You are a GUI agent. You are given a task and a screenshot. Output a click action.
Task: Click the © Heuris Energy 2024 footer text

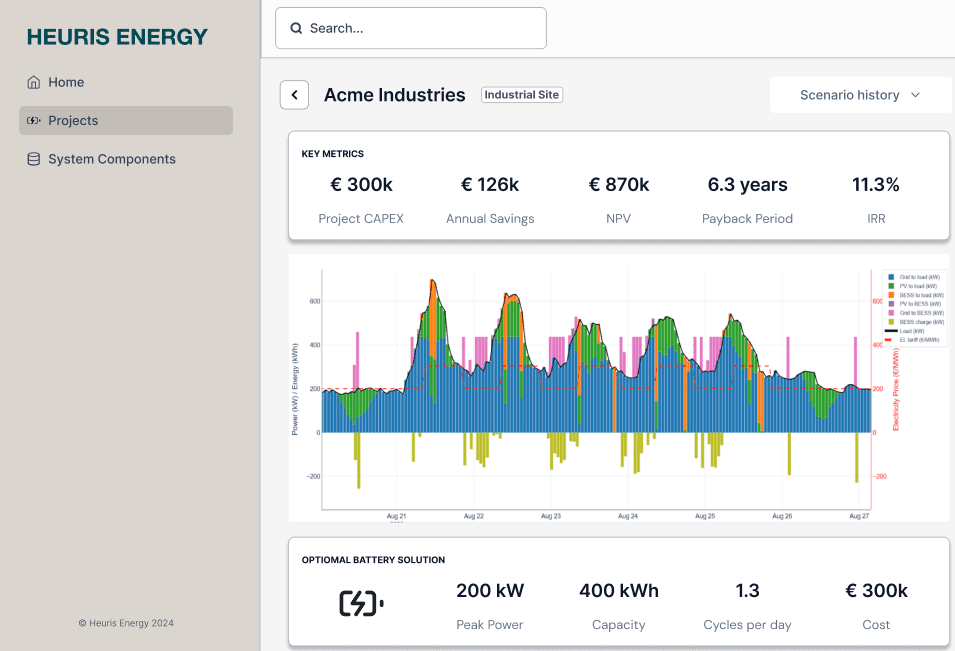[x=126, y=623]
